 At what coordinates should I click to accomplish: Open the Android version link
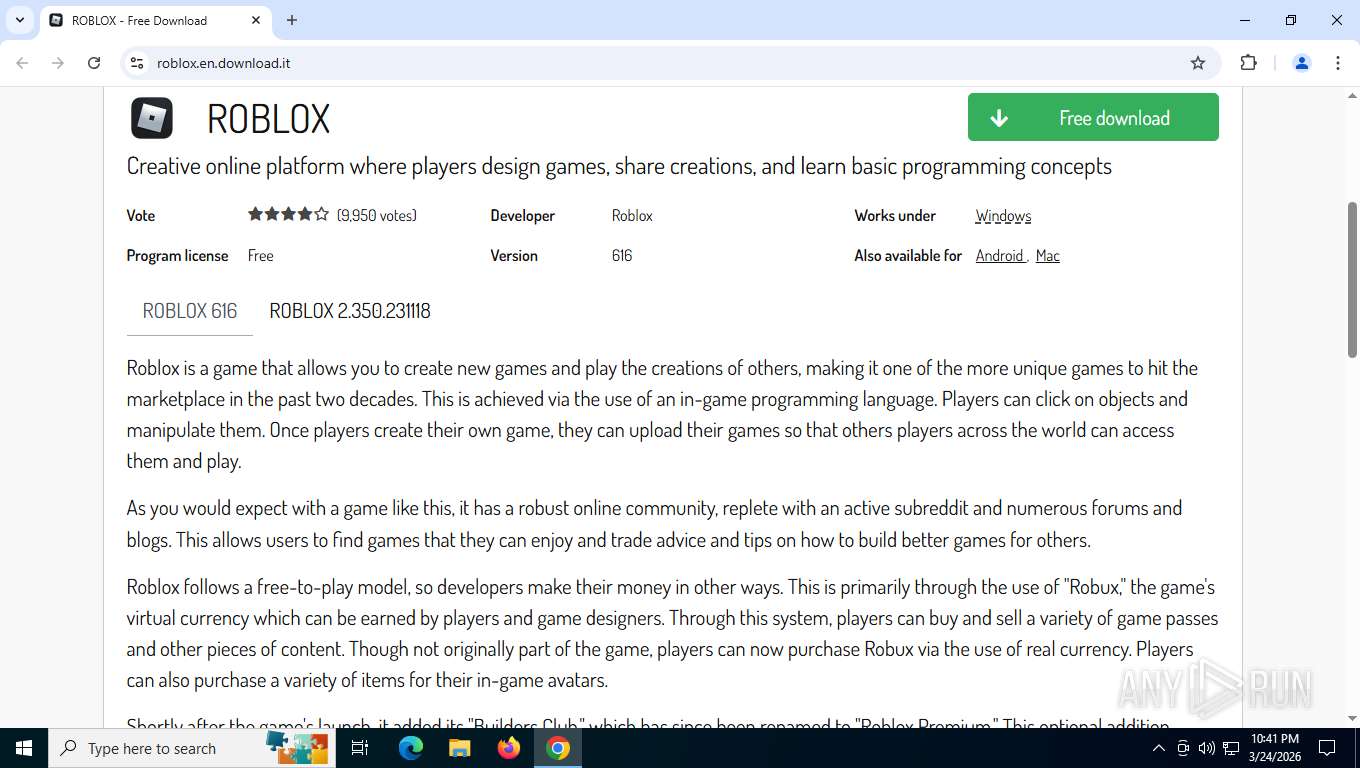click(x=1000, y=256)
